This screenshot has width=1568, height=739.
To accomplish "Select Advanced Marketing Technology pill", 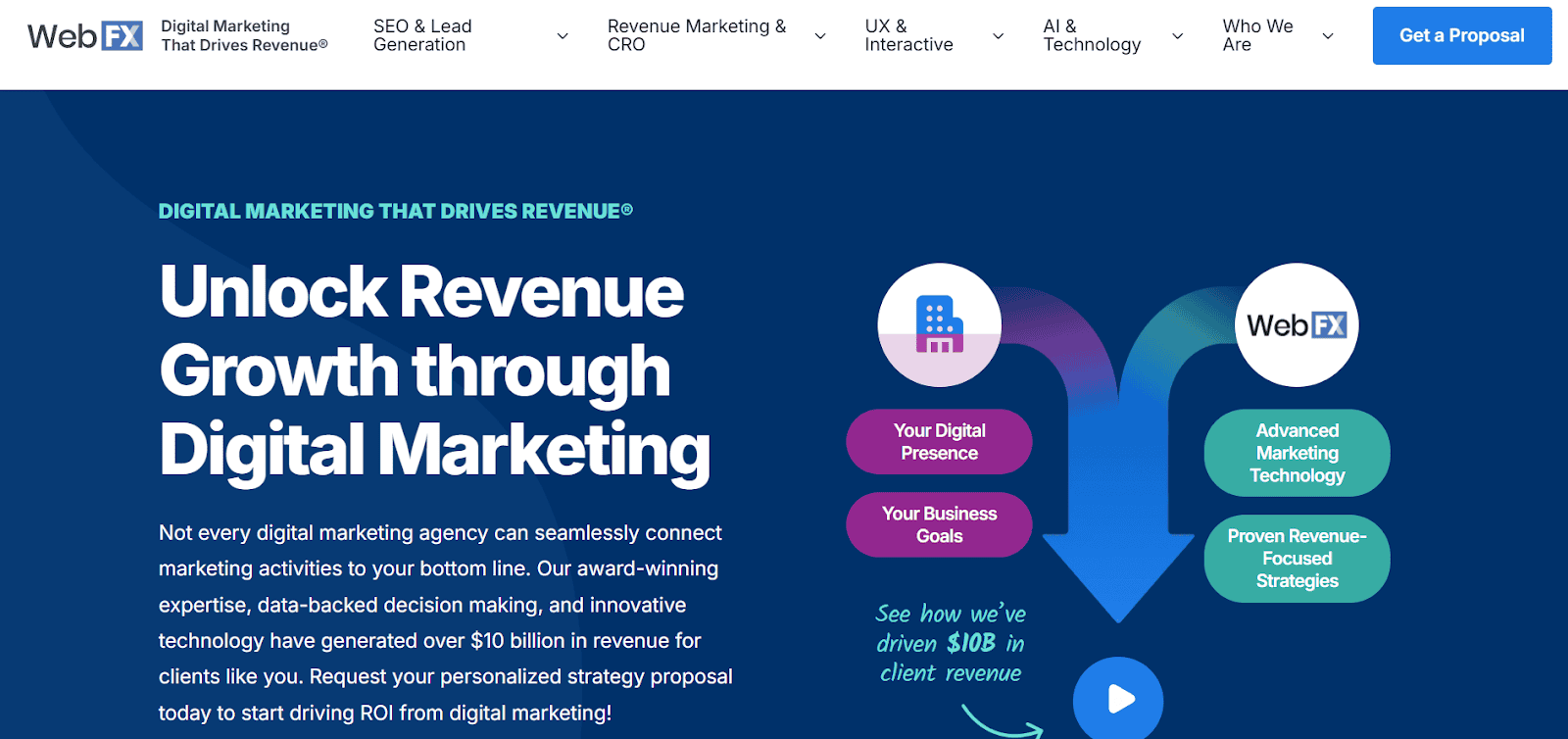I will click(x=1297, y=453).
